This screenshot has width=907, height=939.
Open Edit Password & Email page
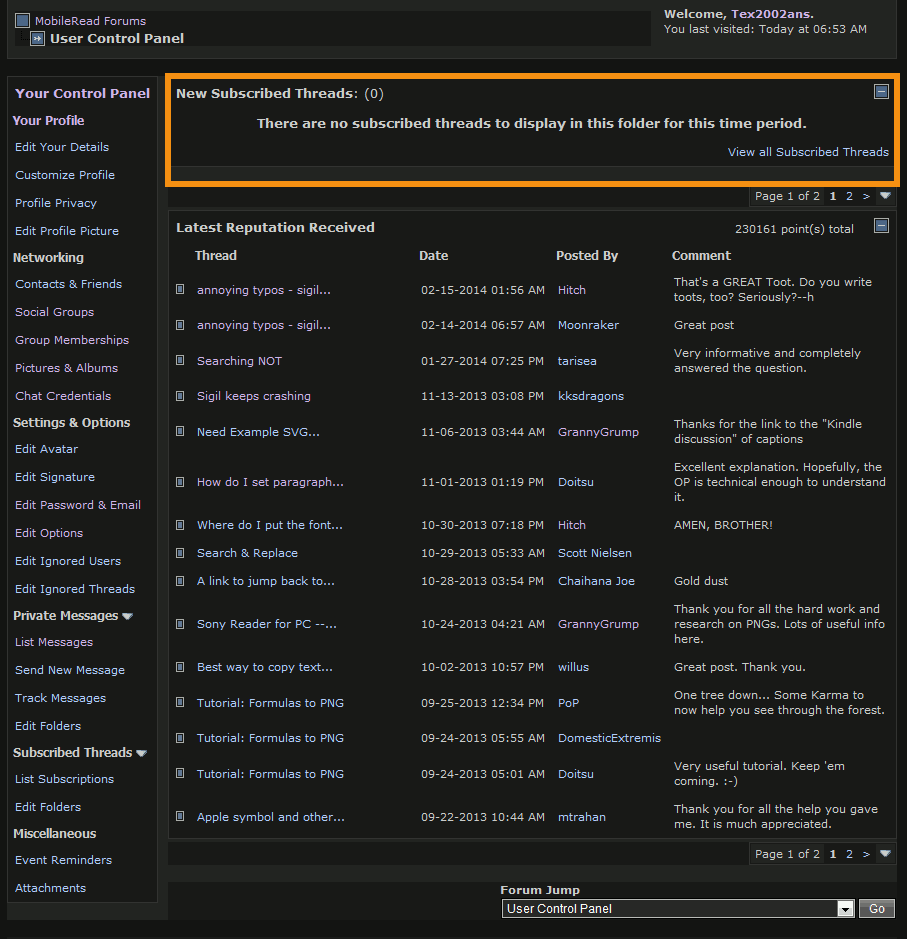click(78, 505)
